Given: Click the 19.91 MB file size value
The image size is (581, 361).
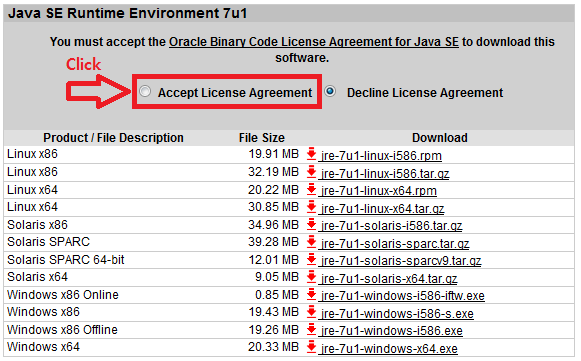Looking at the screenshot, I should click(x=273, y=154).
